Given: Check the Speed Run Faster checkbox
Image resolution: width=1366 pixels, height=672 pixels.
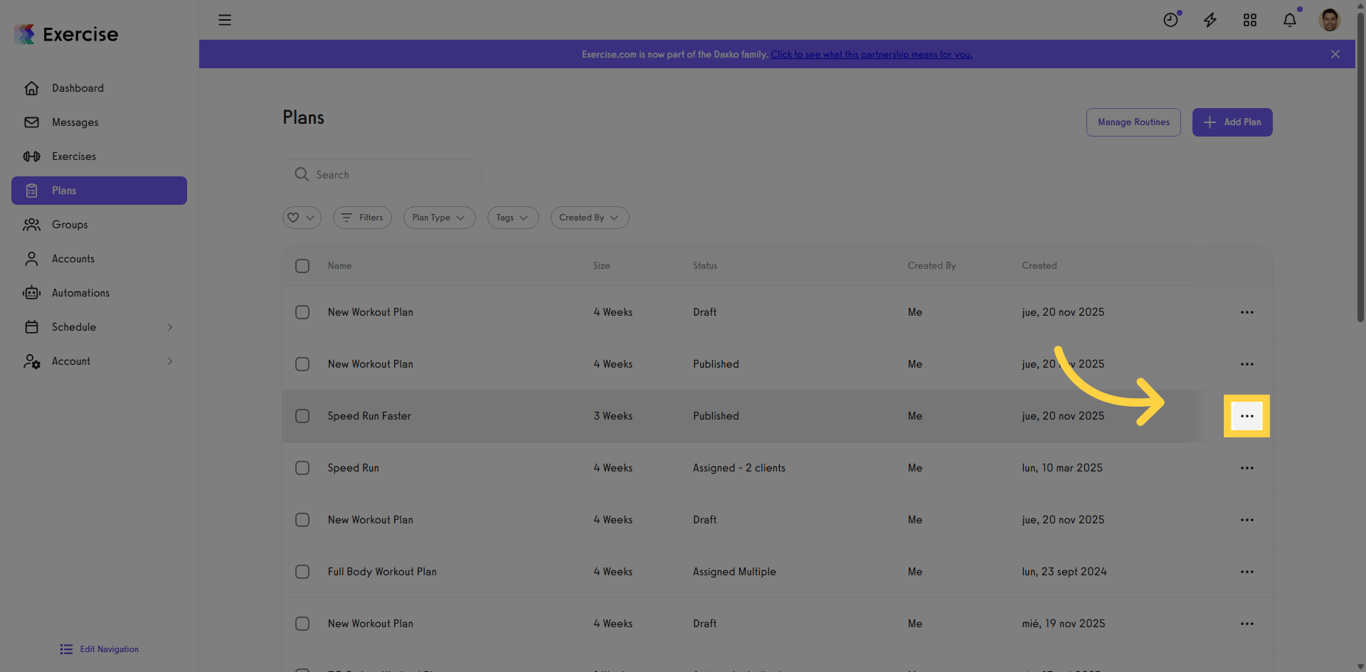Looking at the screenshot, I should (302, 416).
